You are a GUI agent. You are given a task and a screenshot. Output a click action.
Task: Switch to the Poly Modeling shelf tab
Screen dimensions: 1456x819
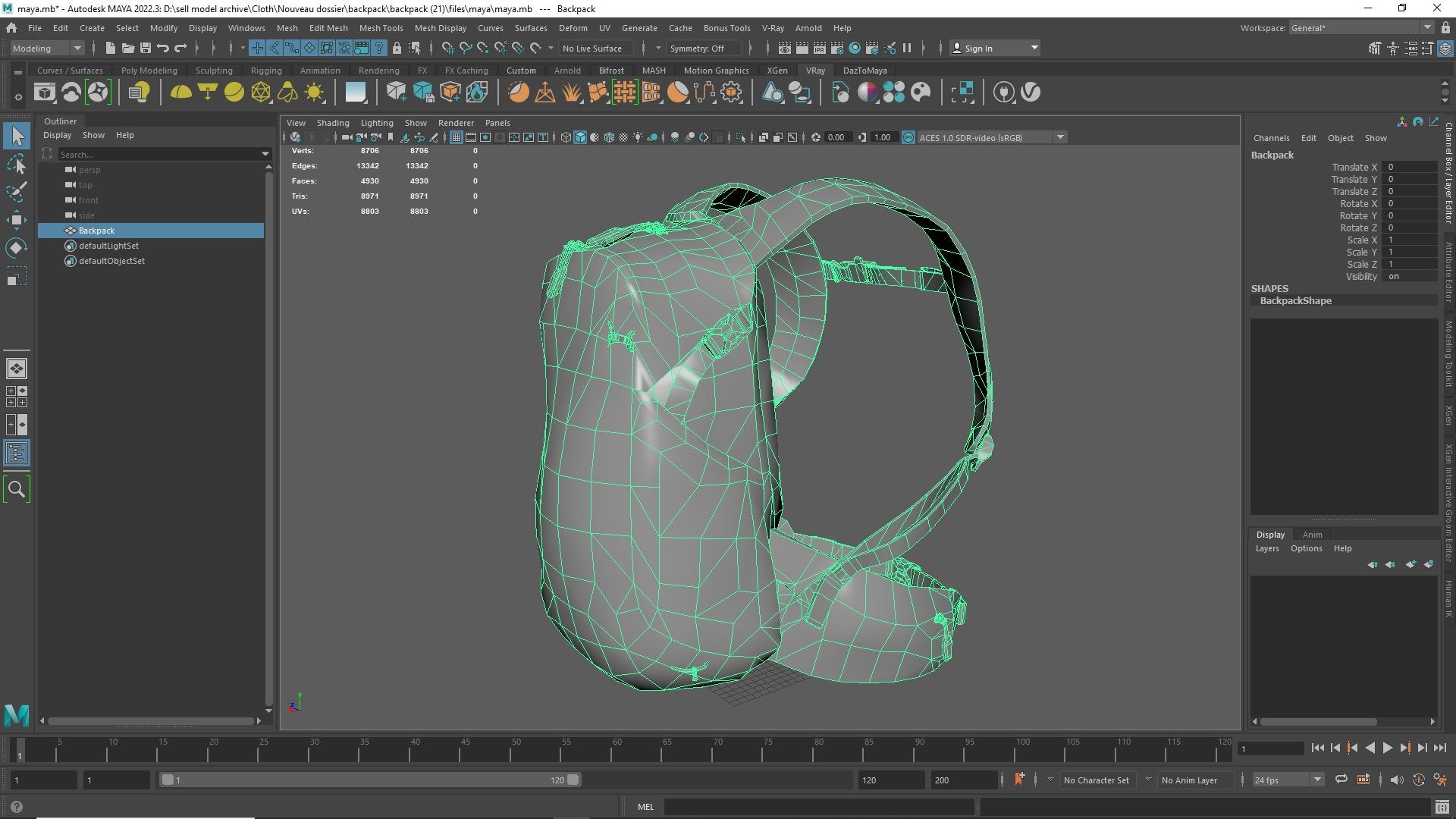click(149, 71)
